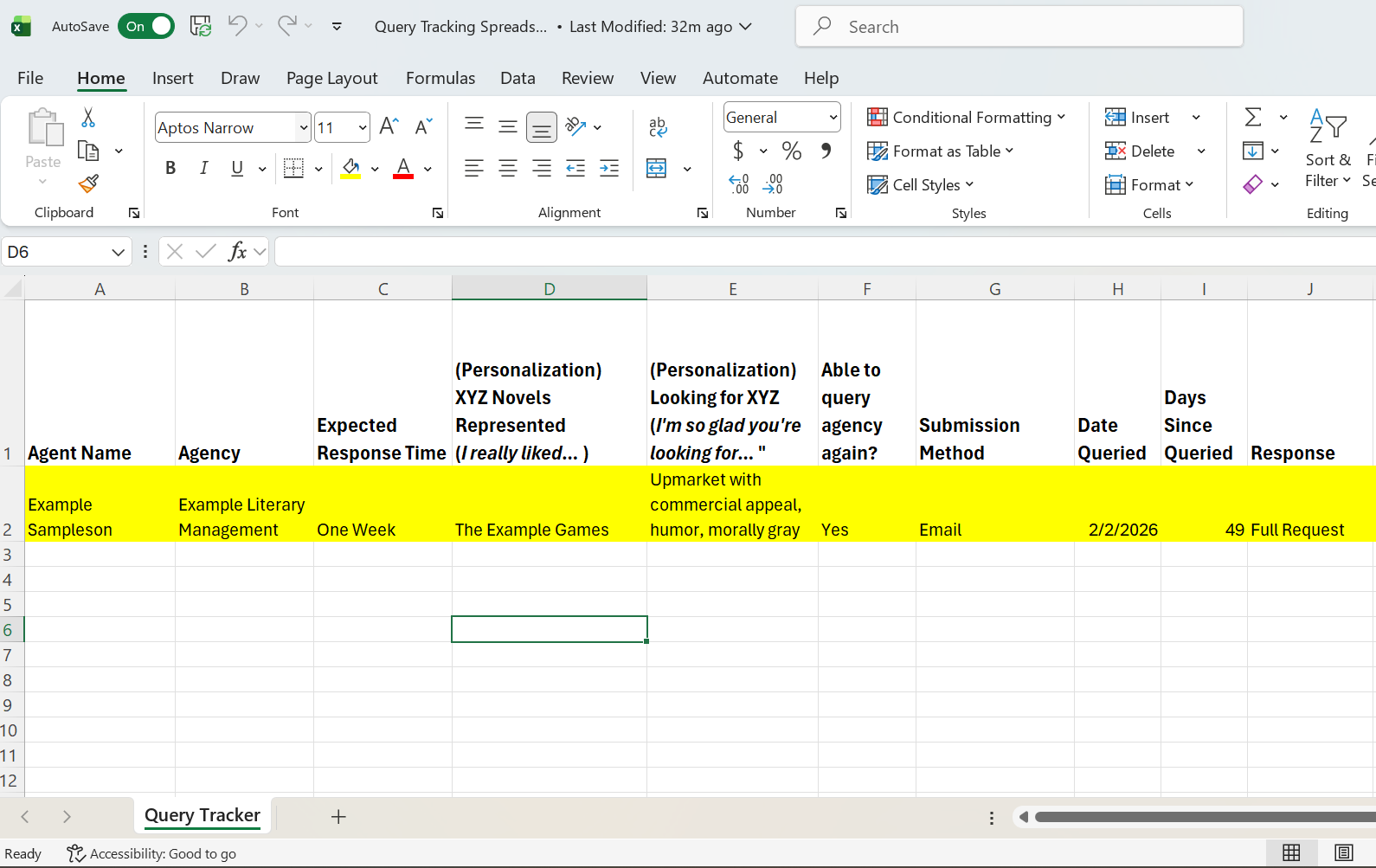The width and height of the screenshot is (1376, 868).
Task: Apply red font color
Action: pyautogui.click(x=403, y=168)
